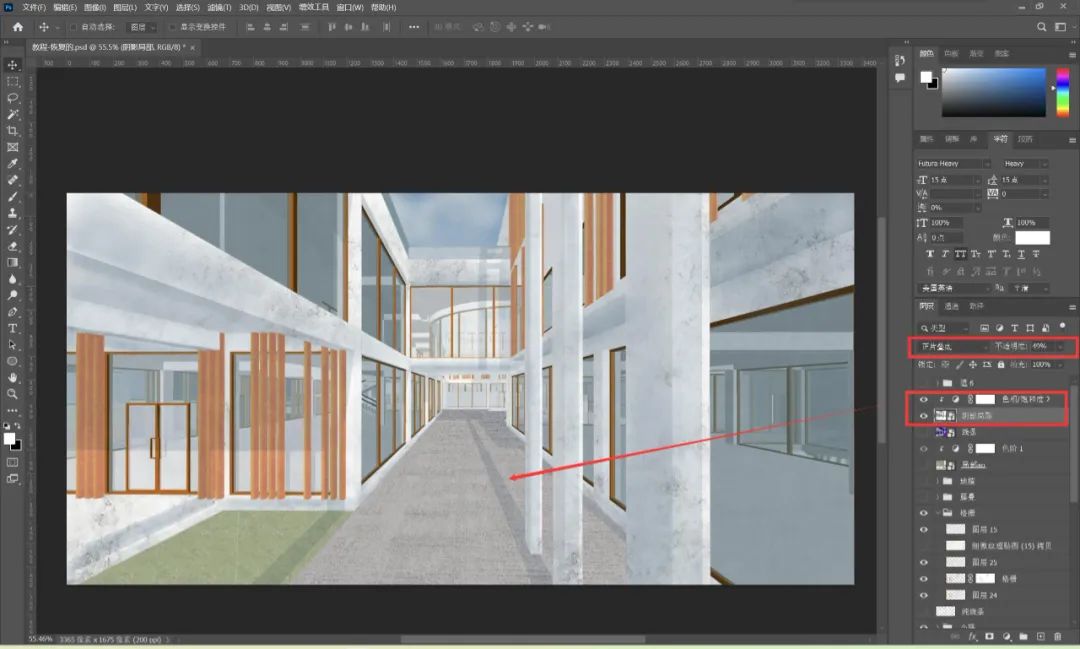This screenshot has width=1080, height=649.
Task: Delete layer with the trash icon
Action: (x=1058, y=637)
